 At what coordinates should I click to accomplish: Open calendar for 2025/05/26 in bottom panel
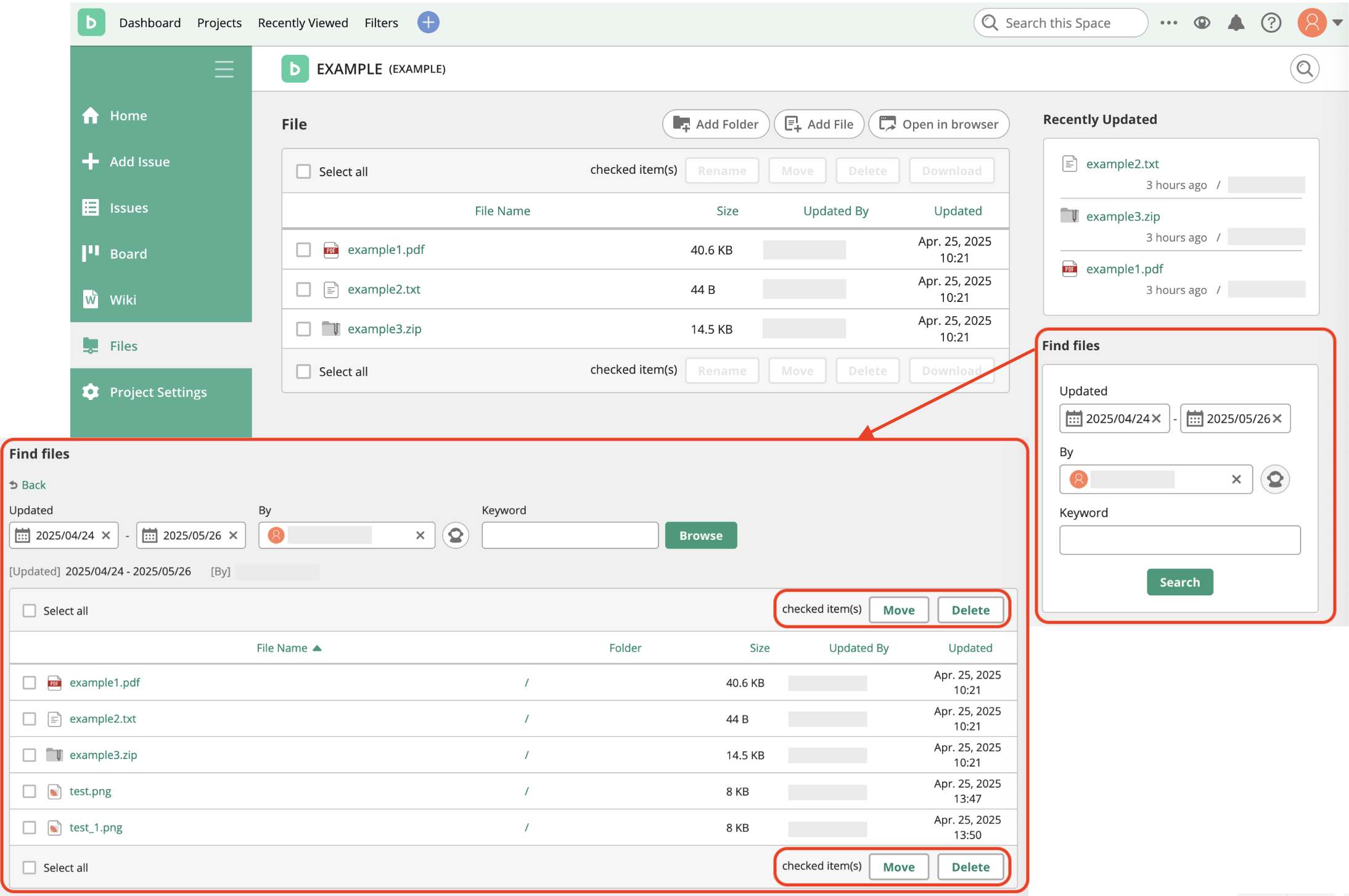point(149,535)
